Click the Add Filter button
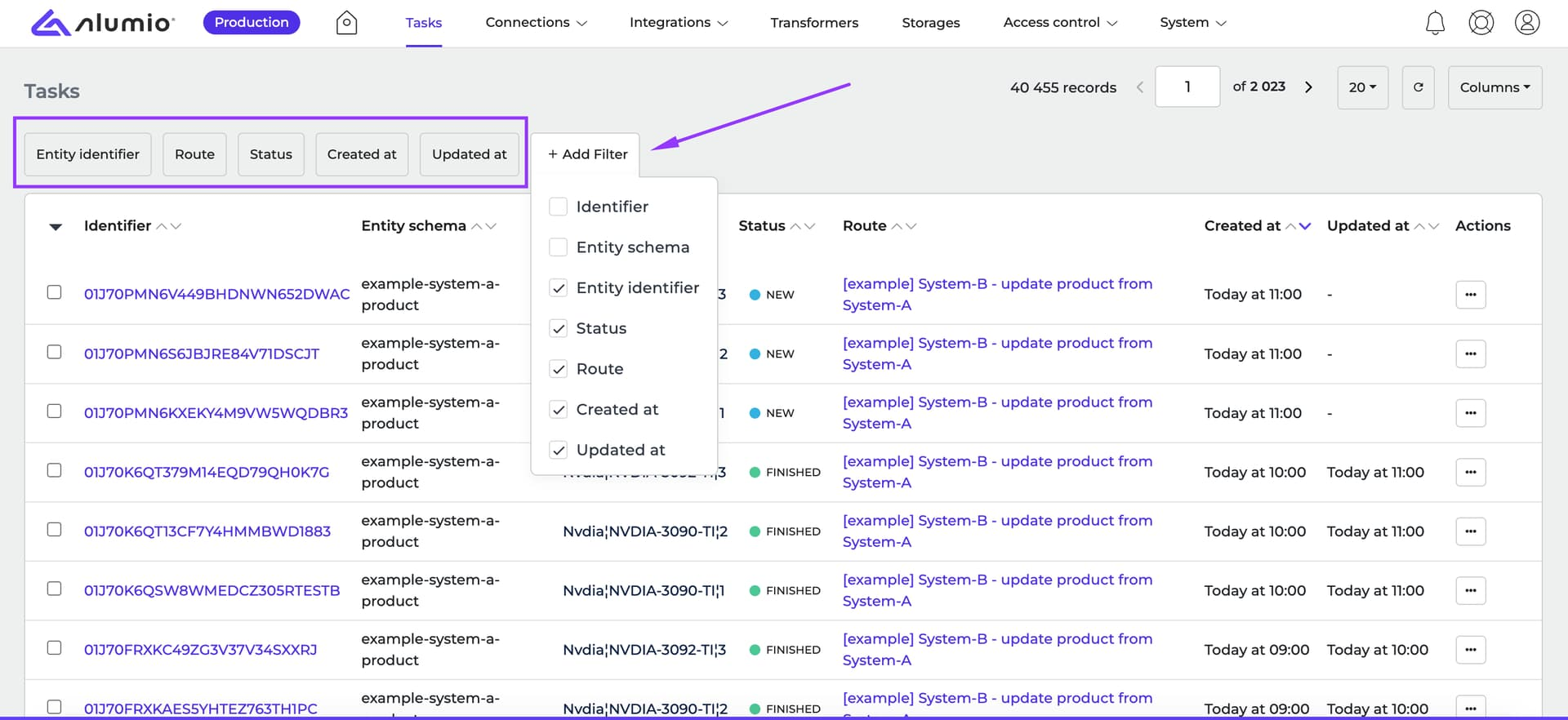 point(587,154)
